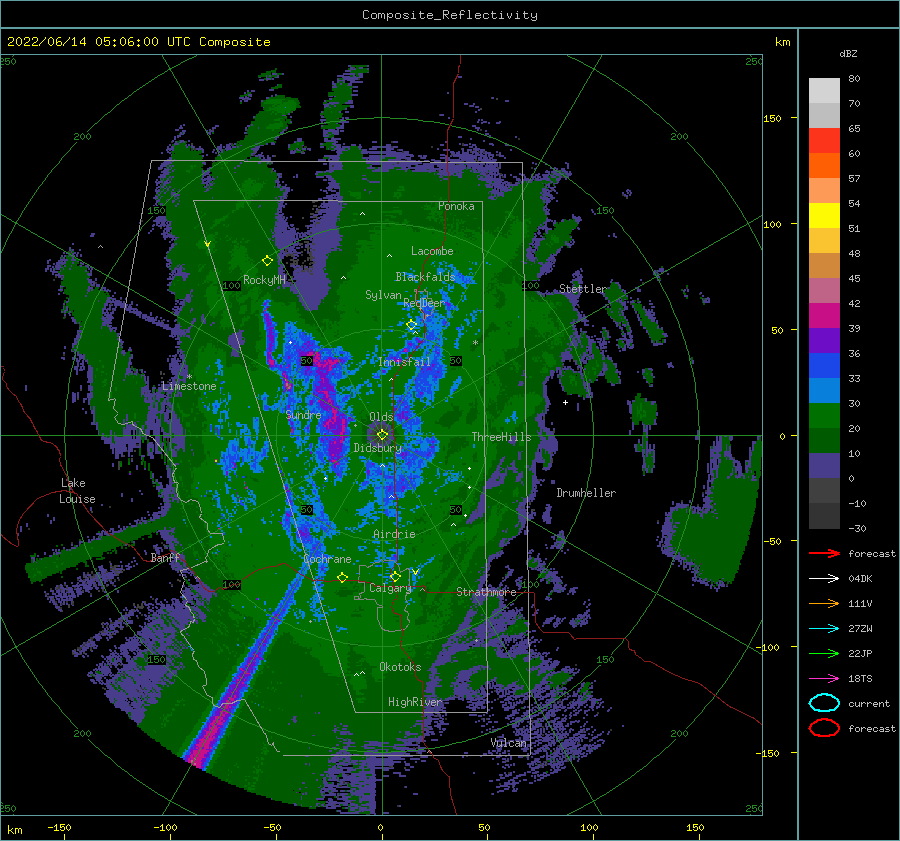Viewport: 900px width, 841px height.
Task: Click the yellow diamond marker above Calgary label
Action: click(395, 576)
